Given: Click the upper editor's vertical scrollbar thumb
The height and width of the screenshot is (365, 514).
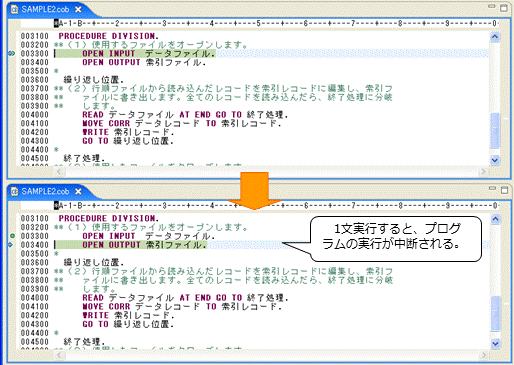Looking at the screenshot, I should [495, 131].
